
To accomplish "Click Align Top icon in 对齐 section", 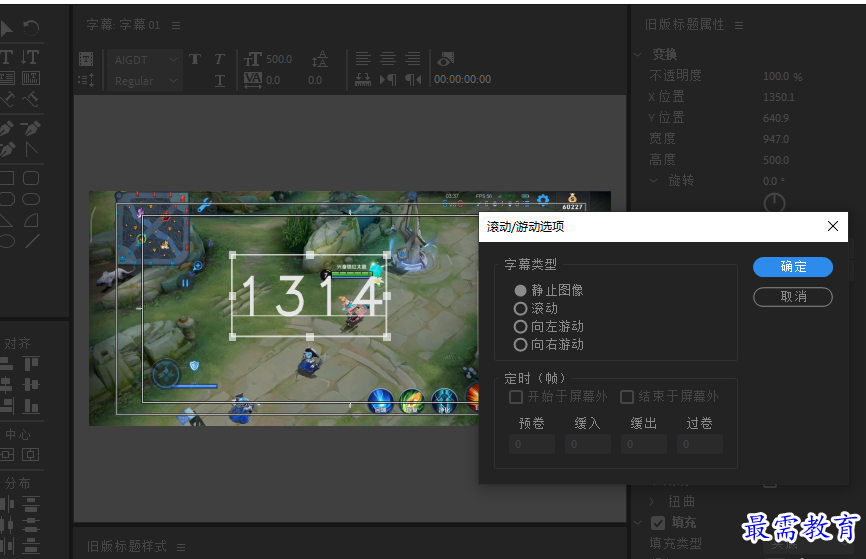I will (x=31, y=363).
